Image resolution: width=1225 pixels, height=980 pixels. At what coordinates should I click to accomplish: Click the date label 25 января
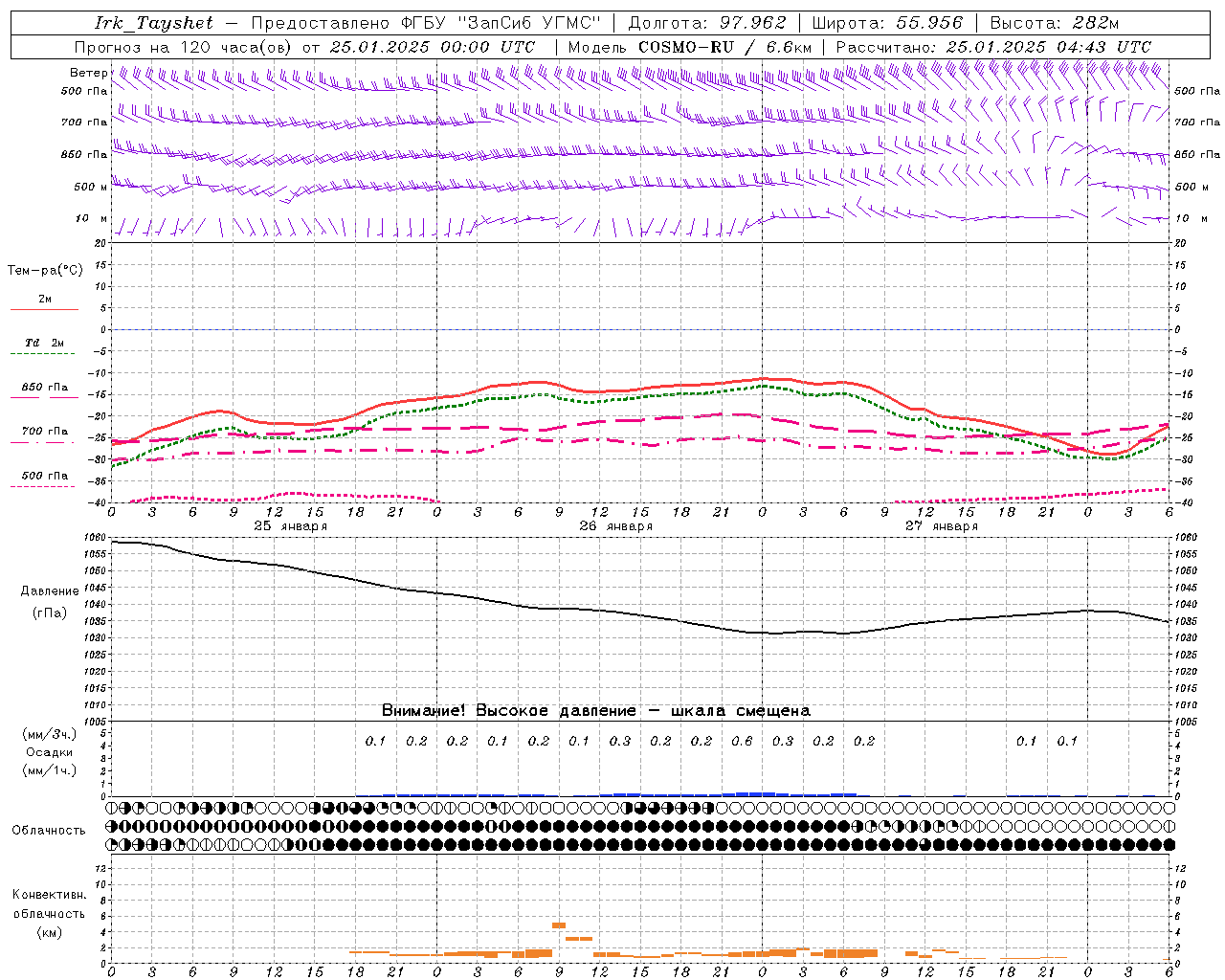tap(290, 526)
